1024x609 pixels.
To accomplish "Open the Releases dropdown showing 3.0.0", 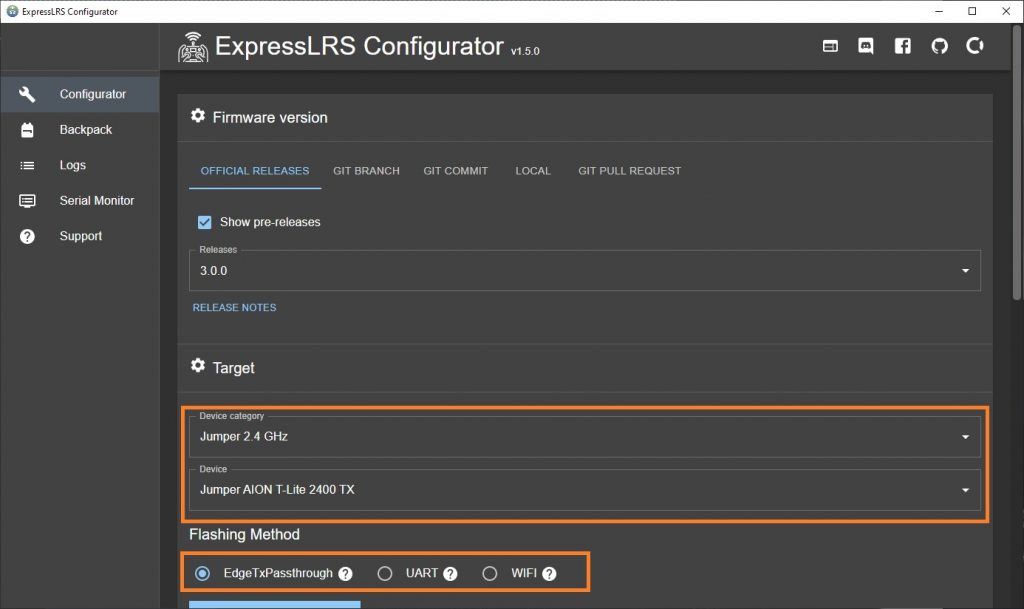I will tap(584, 270).
